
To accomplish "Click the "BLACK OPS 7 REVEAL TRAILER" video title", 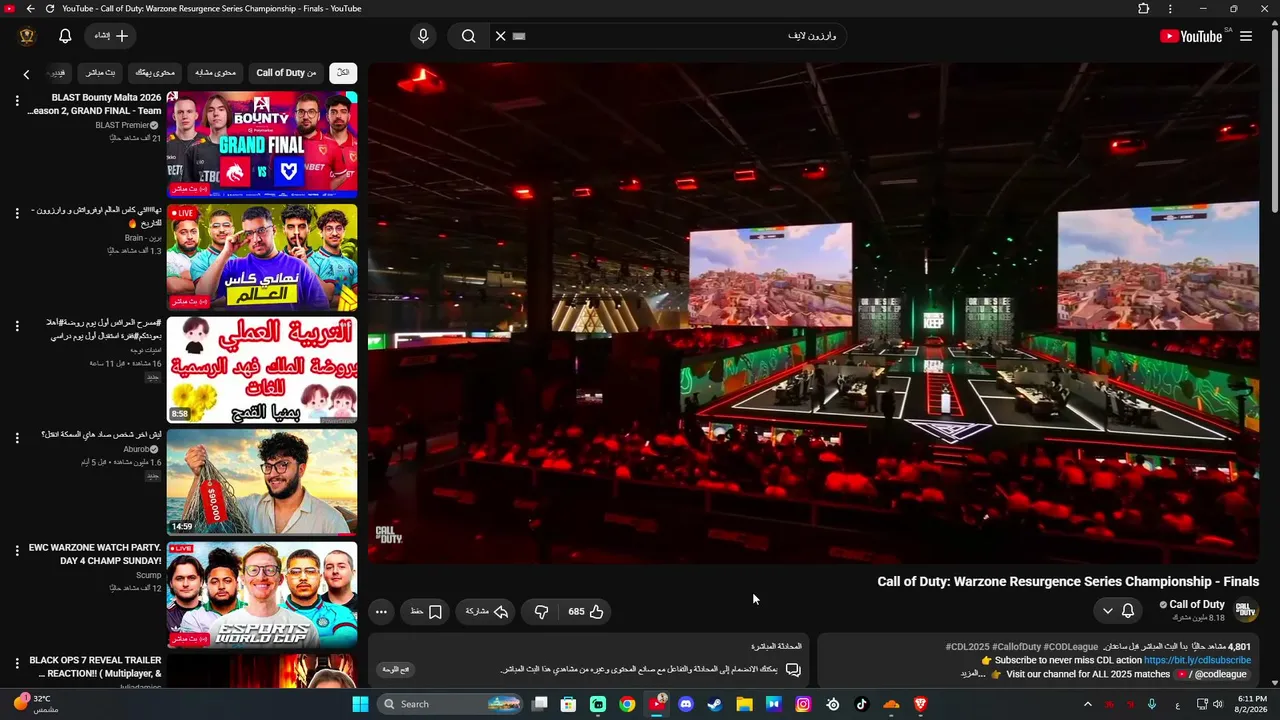I will click(x=95, y=667).
